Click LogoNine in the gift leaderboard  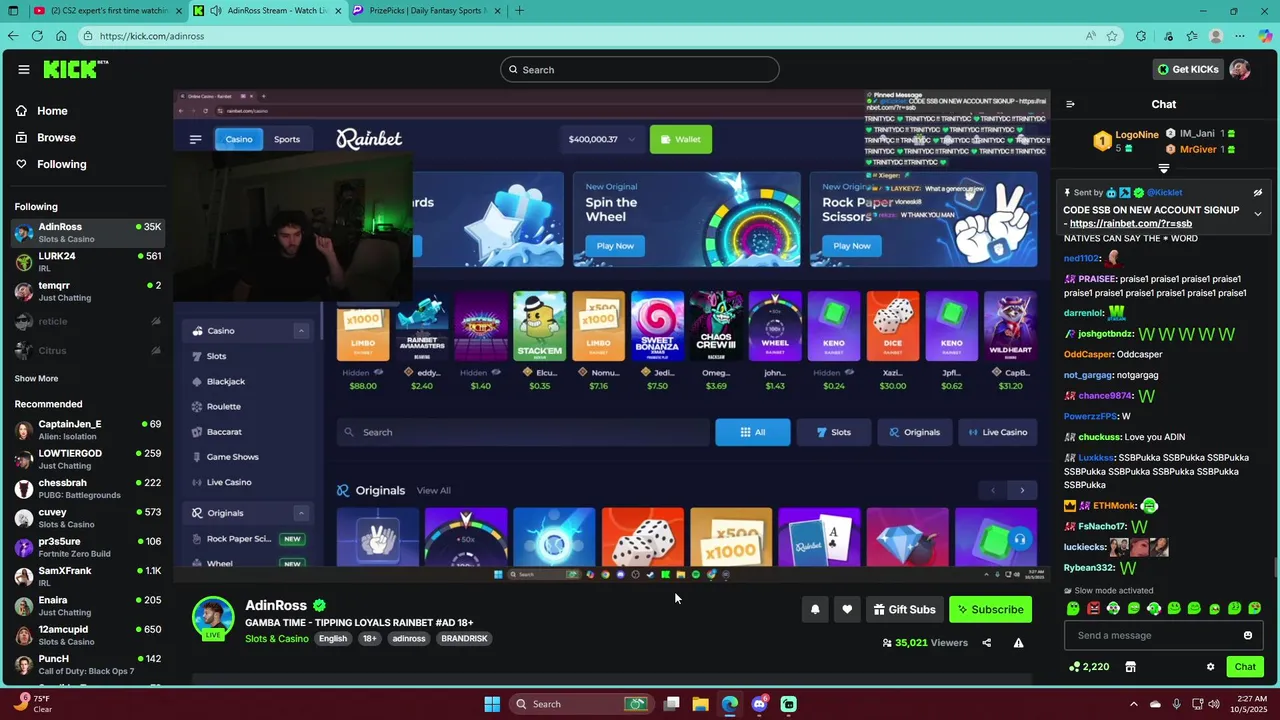pyautogui.click(x=1137, y=134)
